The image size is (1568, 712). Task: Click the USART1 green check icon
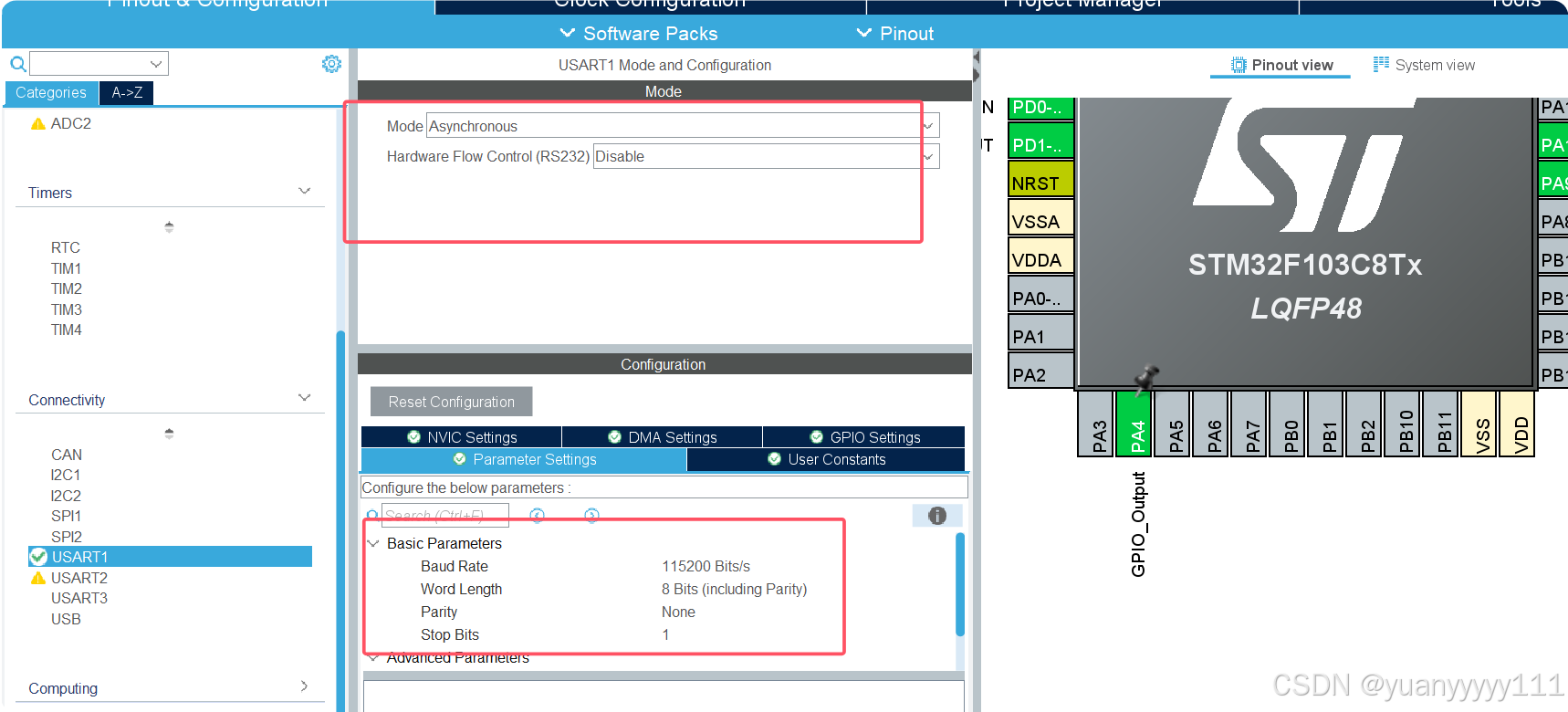[x=38, y=557]
